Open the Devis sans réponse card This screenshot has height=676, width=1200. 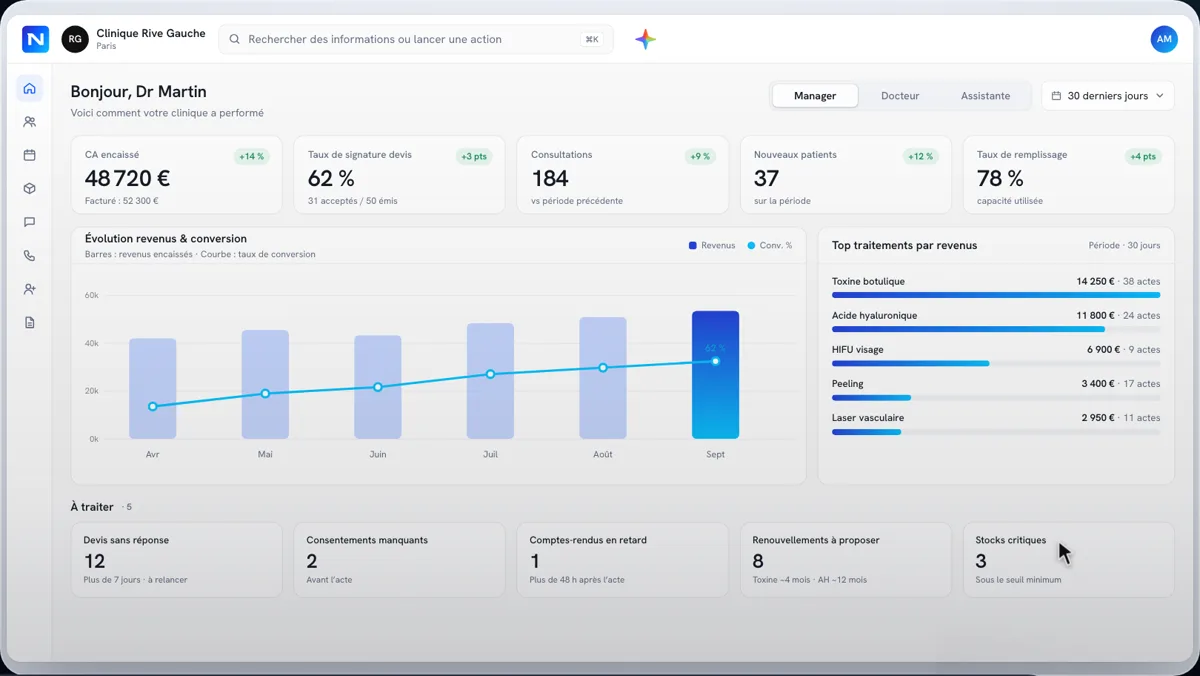(177, 560)
